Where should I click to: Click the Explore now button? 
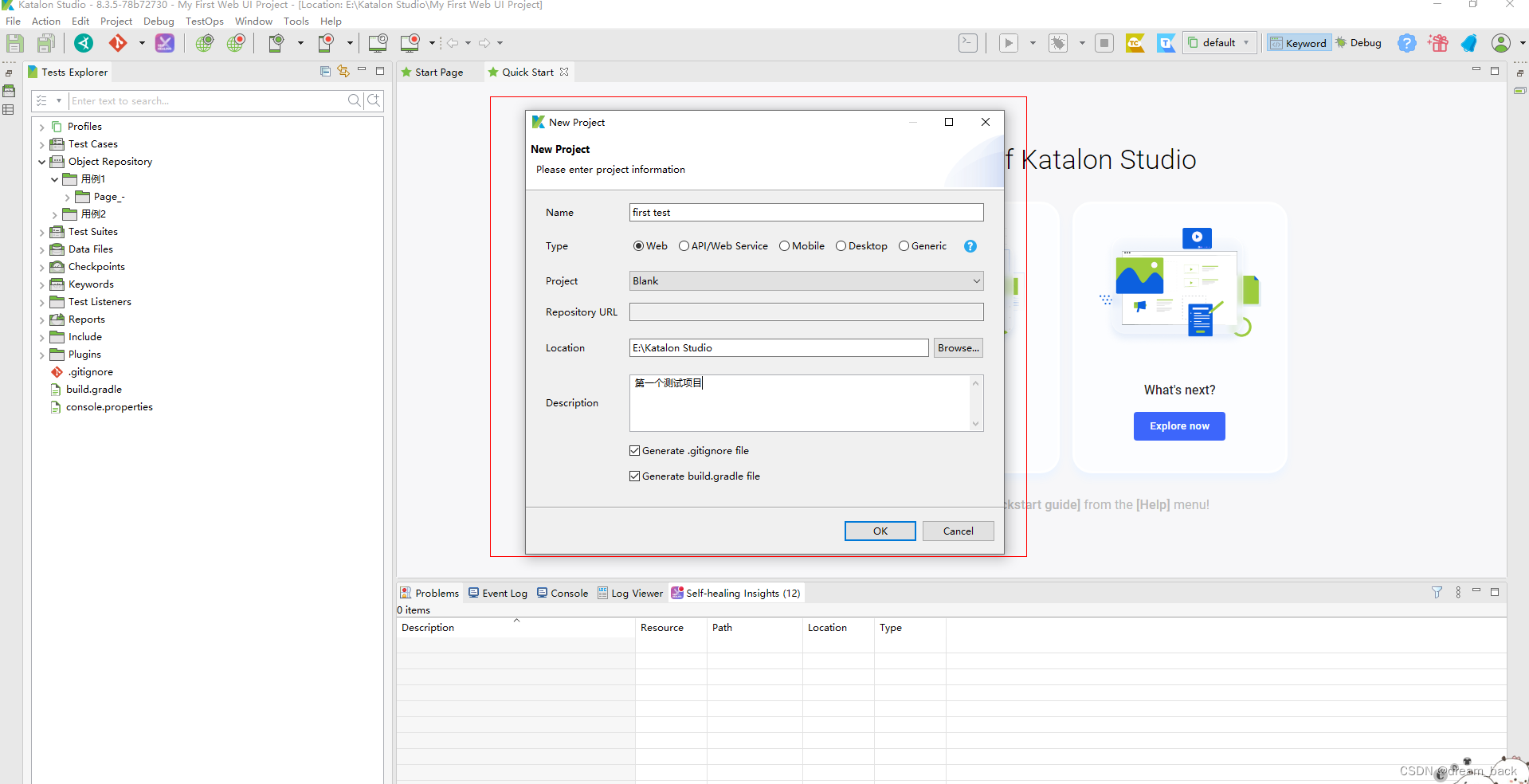(x=1179, y=426)
